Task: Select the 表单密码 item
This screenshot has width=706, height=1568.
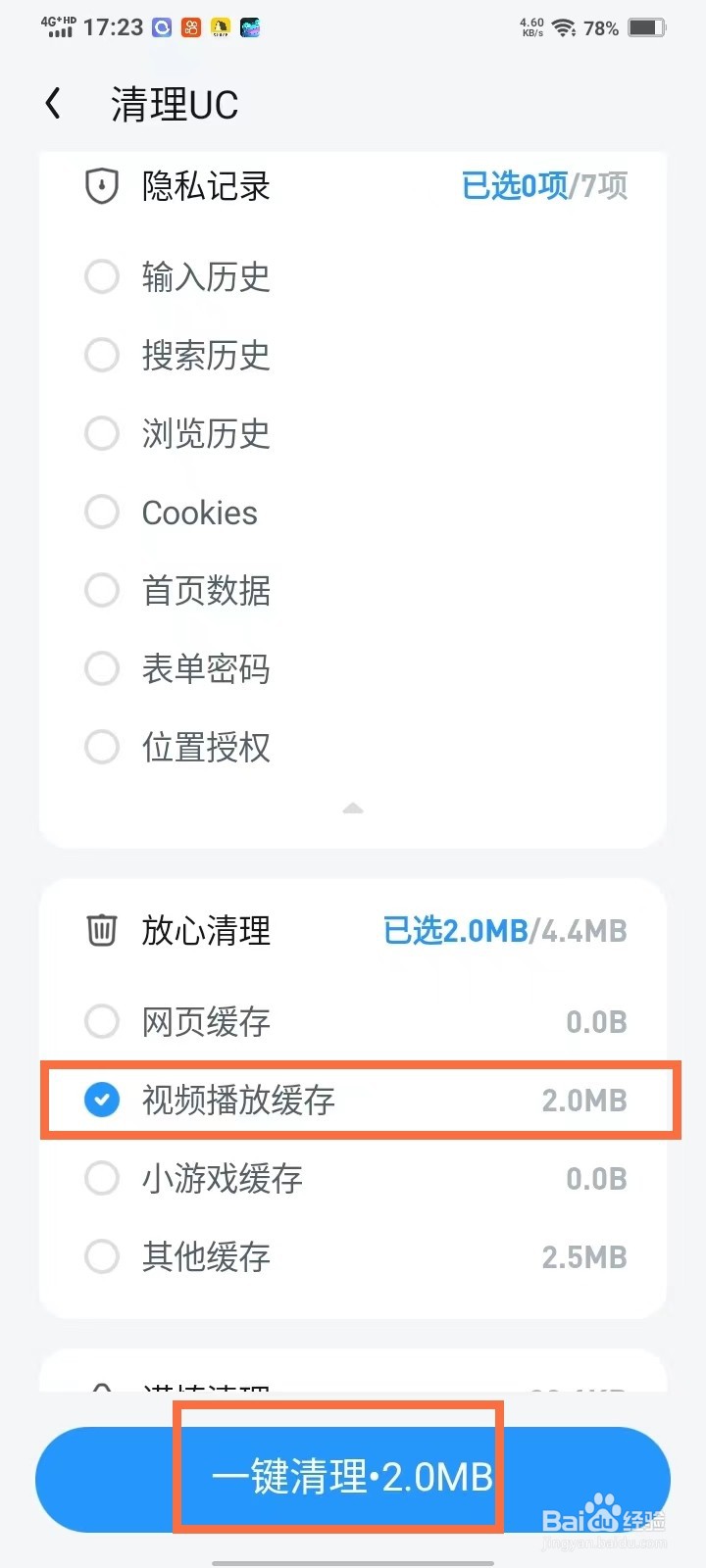Action: (x=102, y=668)
